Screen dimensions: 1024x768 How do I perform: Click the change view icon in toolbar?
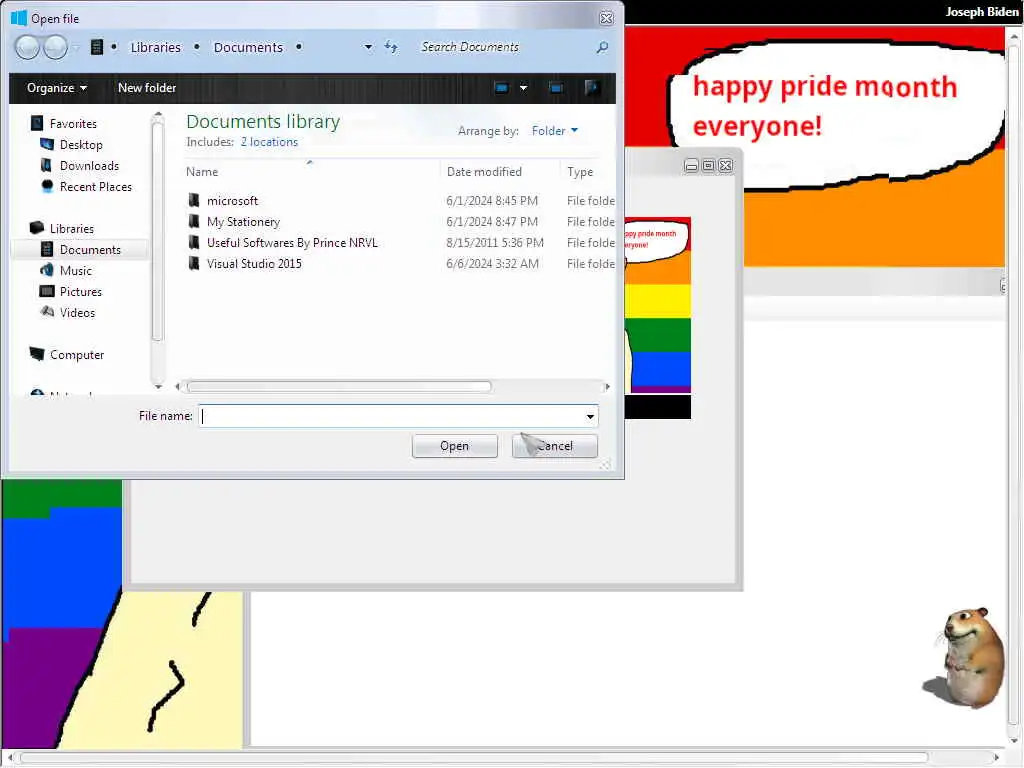pyautogui.click(x=502, y=88)
